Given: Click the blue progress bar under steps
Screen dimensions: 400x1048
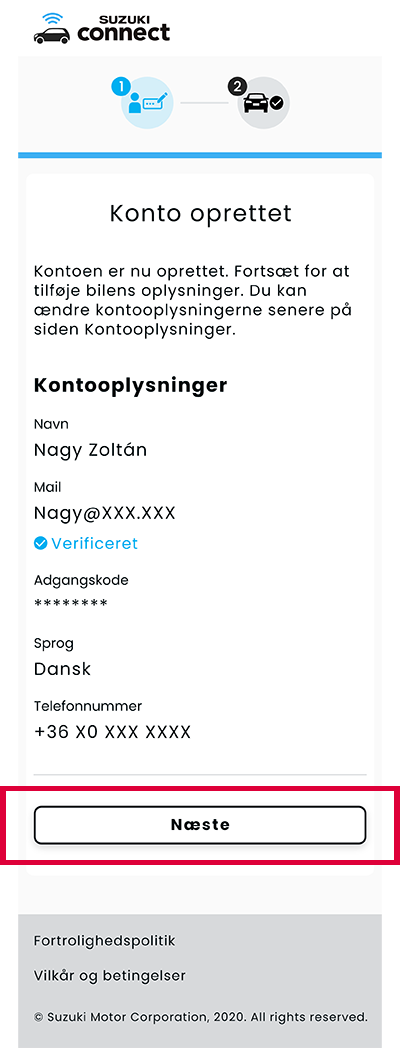Looking at the screenshot, I should pyautogui.click(x=200, y=155).
